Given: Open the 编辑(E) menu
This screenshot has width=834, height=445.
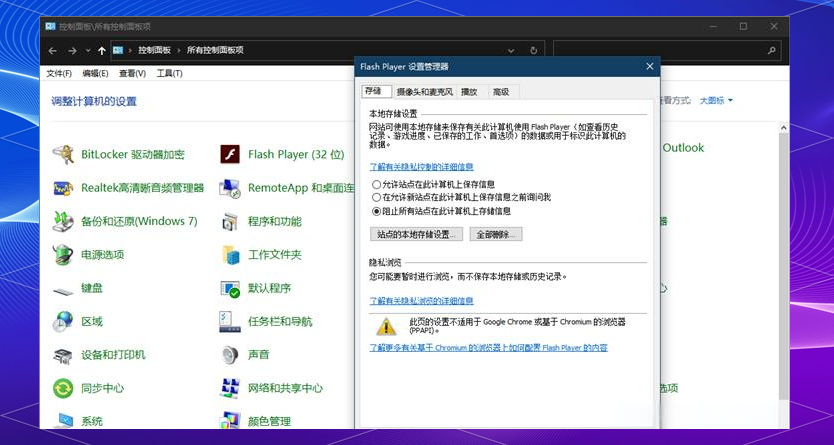Looking at the screenshot, I should pyautogui.click(x=95, y=73).
